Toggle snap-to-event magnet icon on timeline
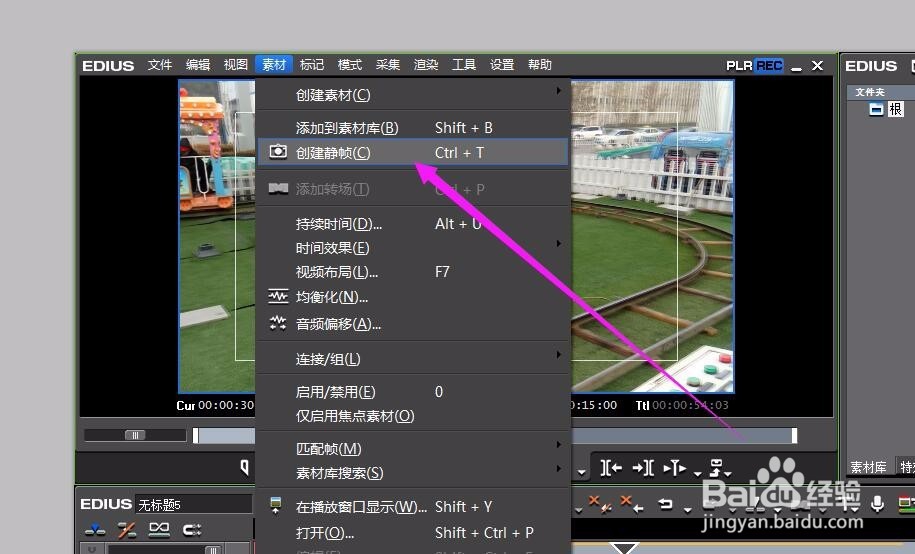 191,530
